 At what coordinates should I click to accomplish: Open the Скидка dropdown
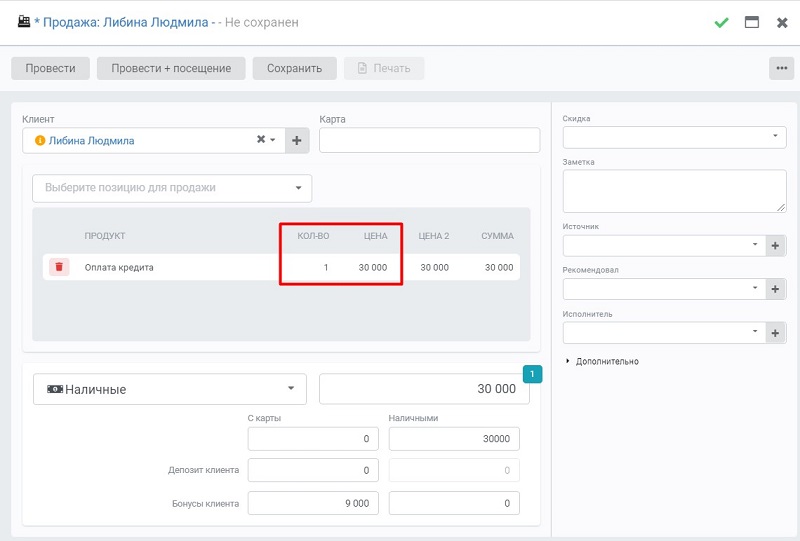[x=674, y=137]
